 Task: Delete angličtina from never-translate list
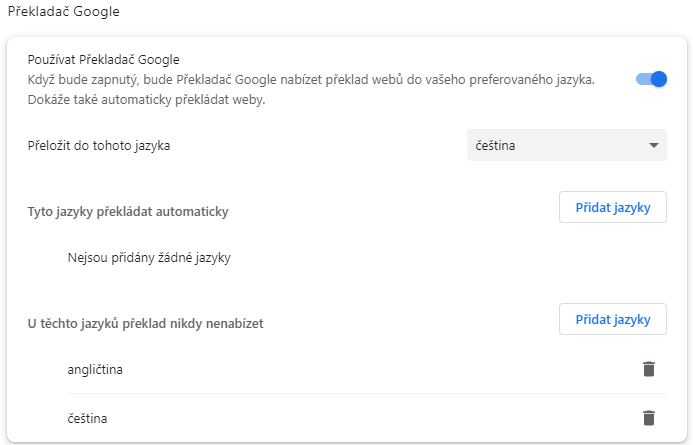tap(649, 369)
